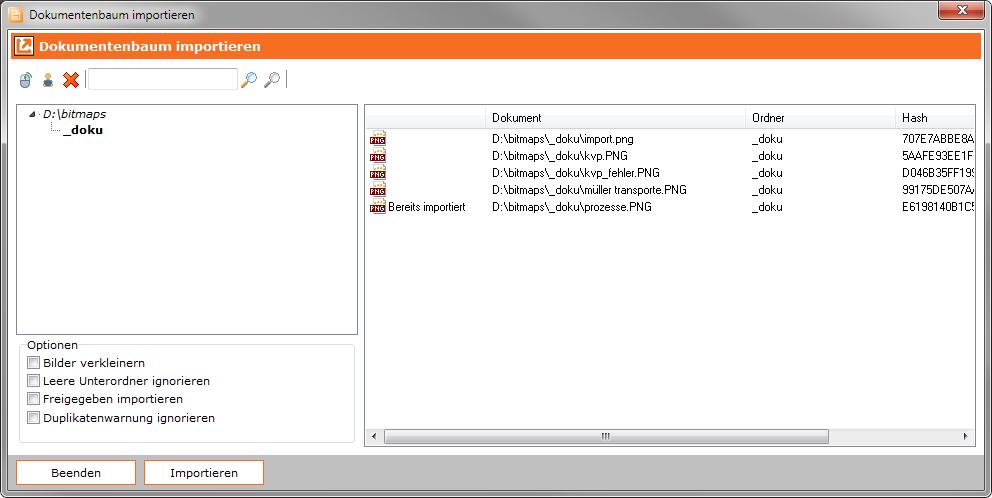
Task: Click the blue magnifier search icon
Action: [x=249, y=80]
